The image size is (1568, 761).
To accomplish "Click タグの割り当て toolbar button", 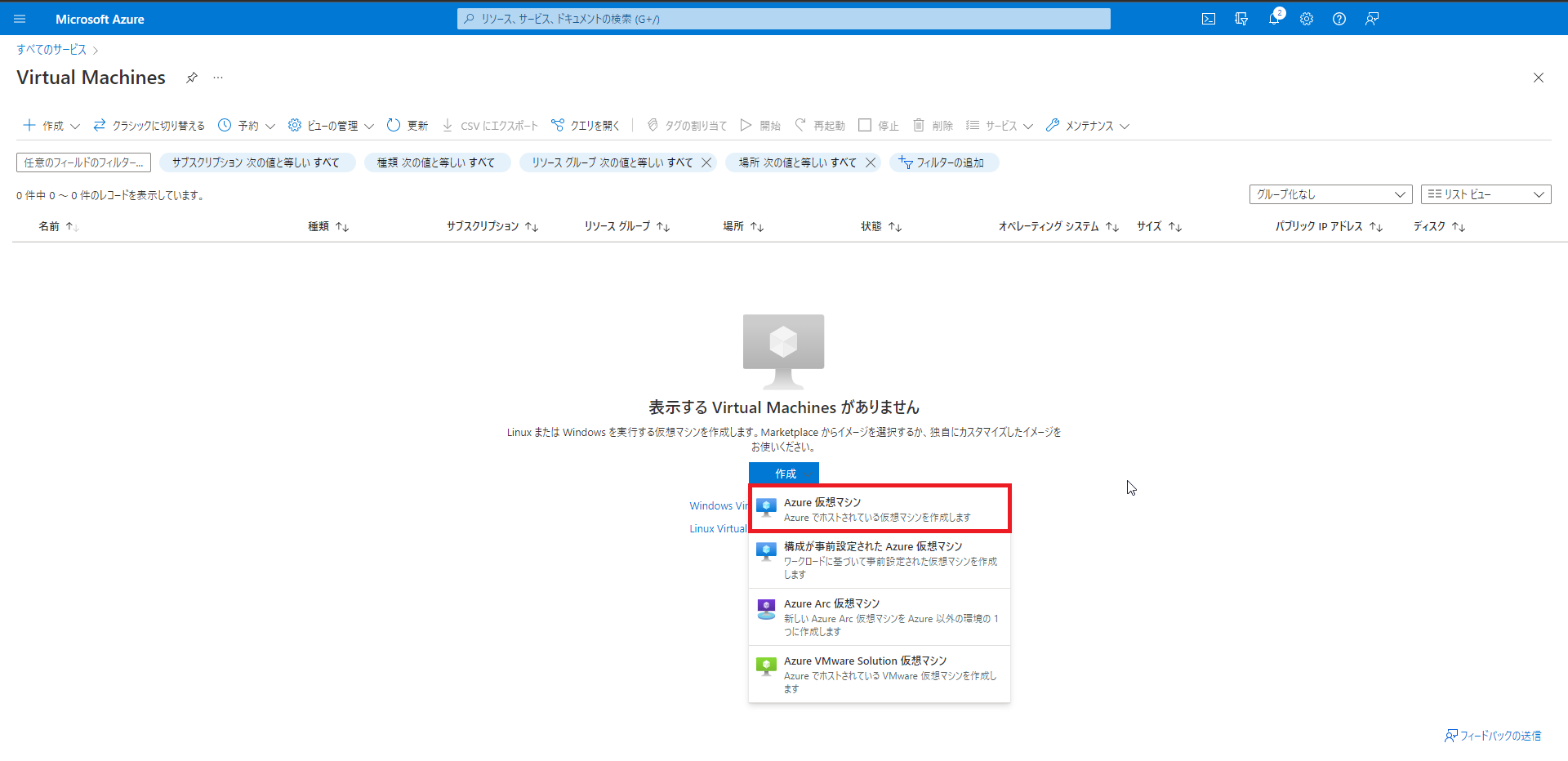I will pos(687,125).
